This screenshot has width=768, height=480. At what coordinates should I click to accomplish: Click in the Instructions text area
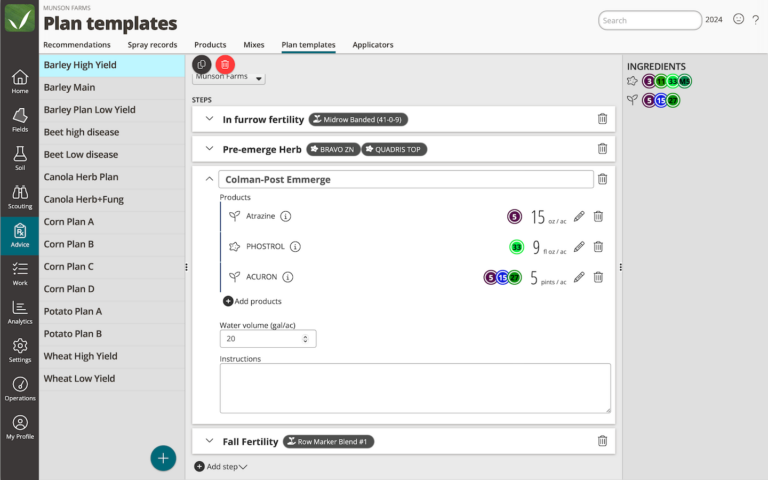tap(415, 388)
